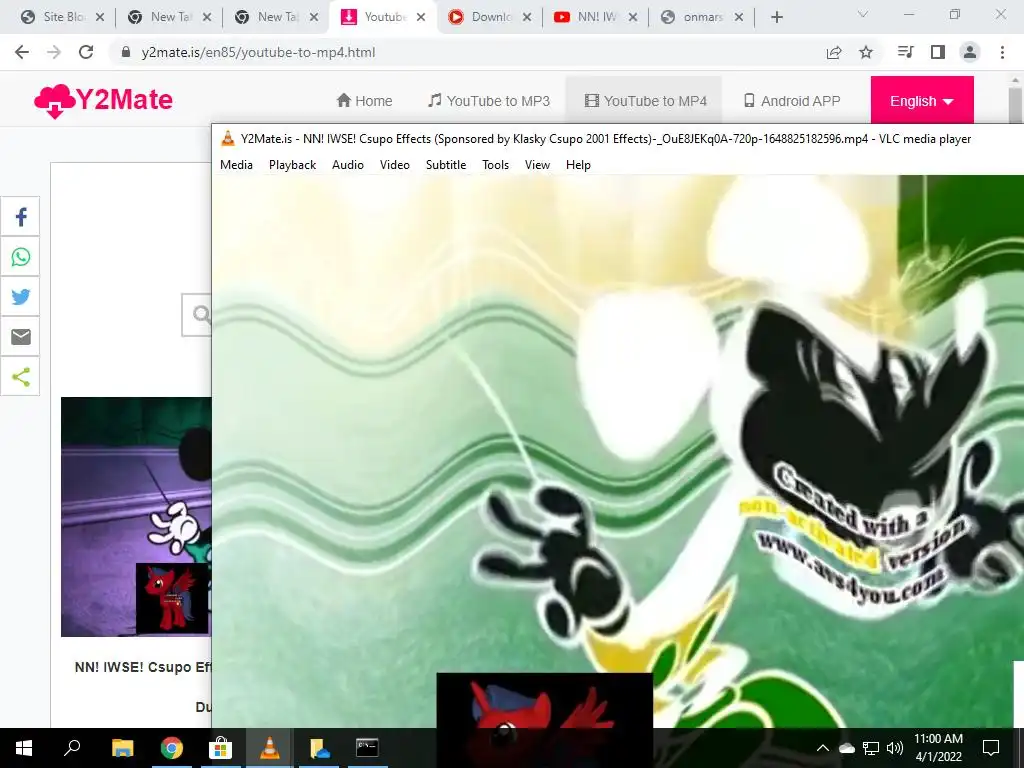Go to Y2Mate Home page
The image size is (1024, 768).
(364, 101)
